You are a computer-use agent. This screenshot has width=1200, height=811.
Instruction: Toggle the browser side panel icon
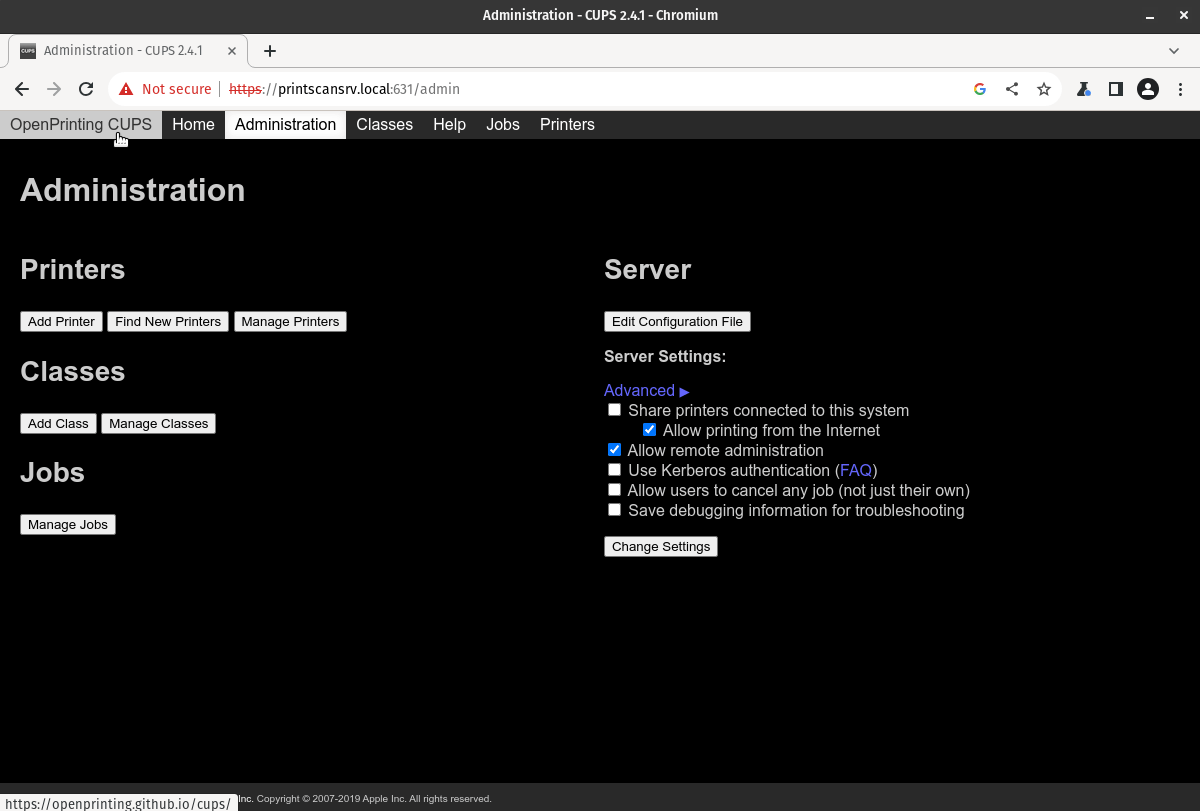pyautogui.click(x=1116, y=89)
